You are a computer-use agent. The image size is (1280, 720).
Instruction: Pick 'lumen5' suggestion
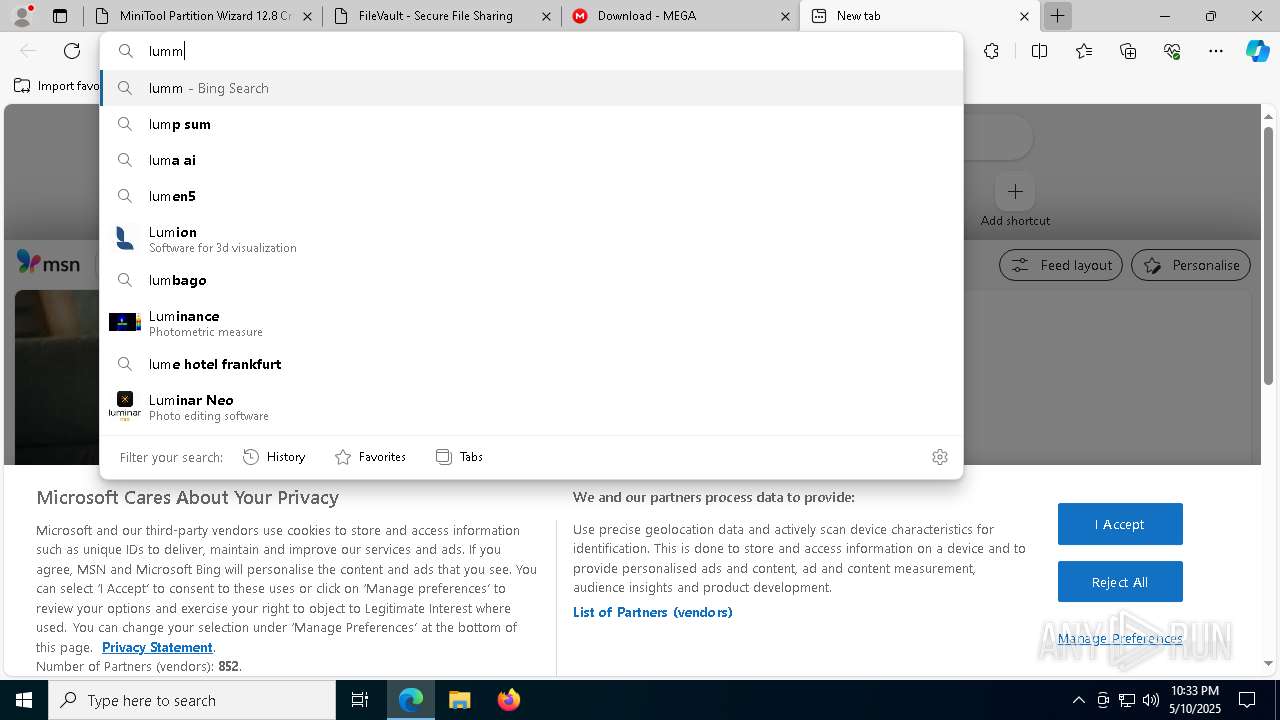pos(532,196)
